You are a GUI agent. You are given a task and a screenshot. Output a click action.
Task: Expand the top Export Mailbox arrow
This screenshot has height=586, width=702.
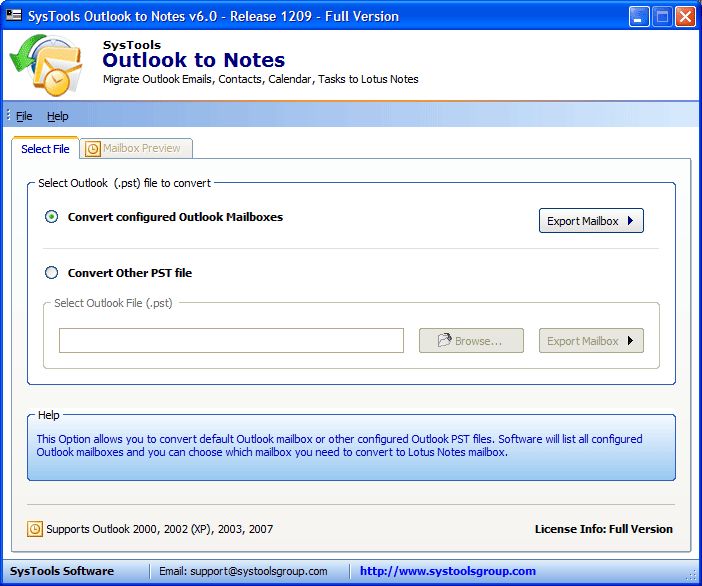(x=630, y=221)
